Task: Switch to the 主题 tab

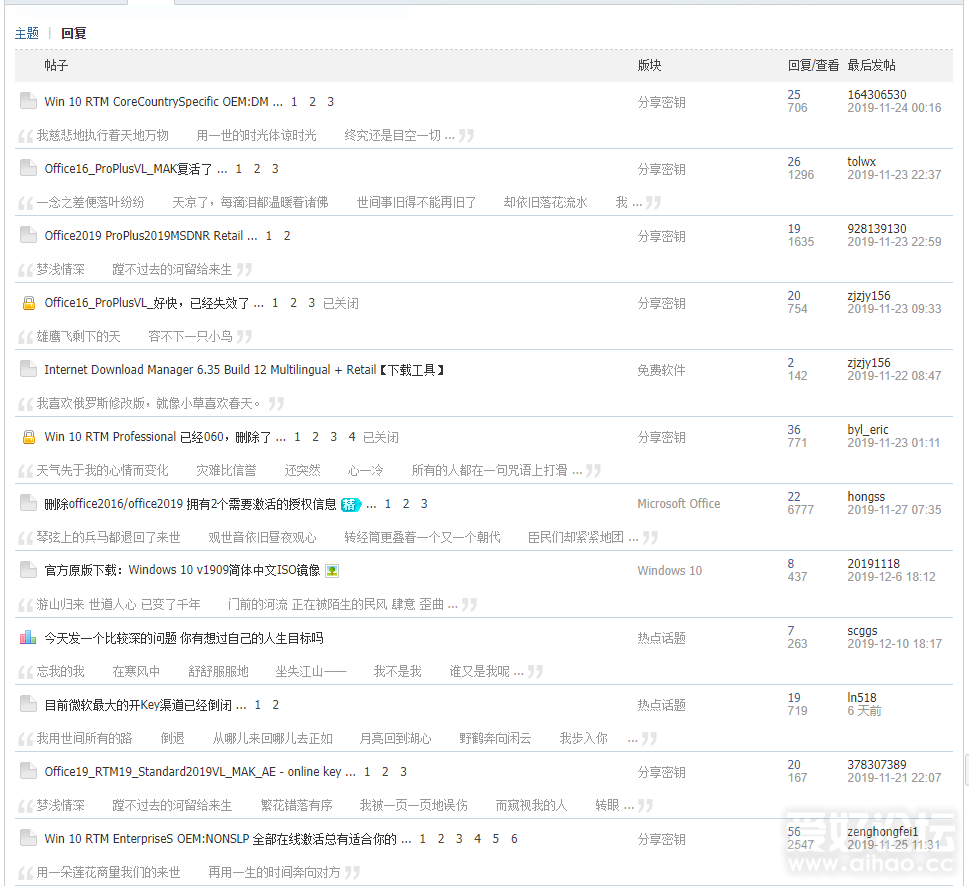Action: (x=27, y=32)
